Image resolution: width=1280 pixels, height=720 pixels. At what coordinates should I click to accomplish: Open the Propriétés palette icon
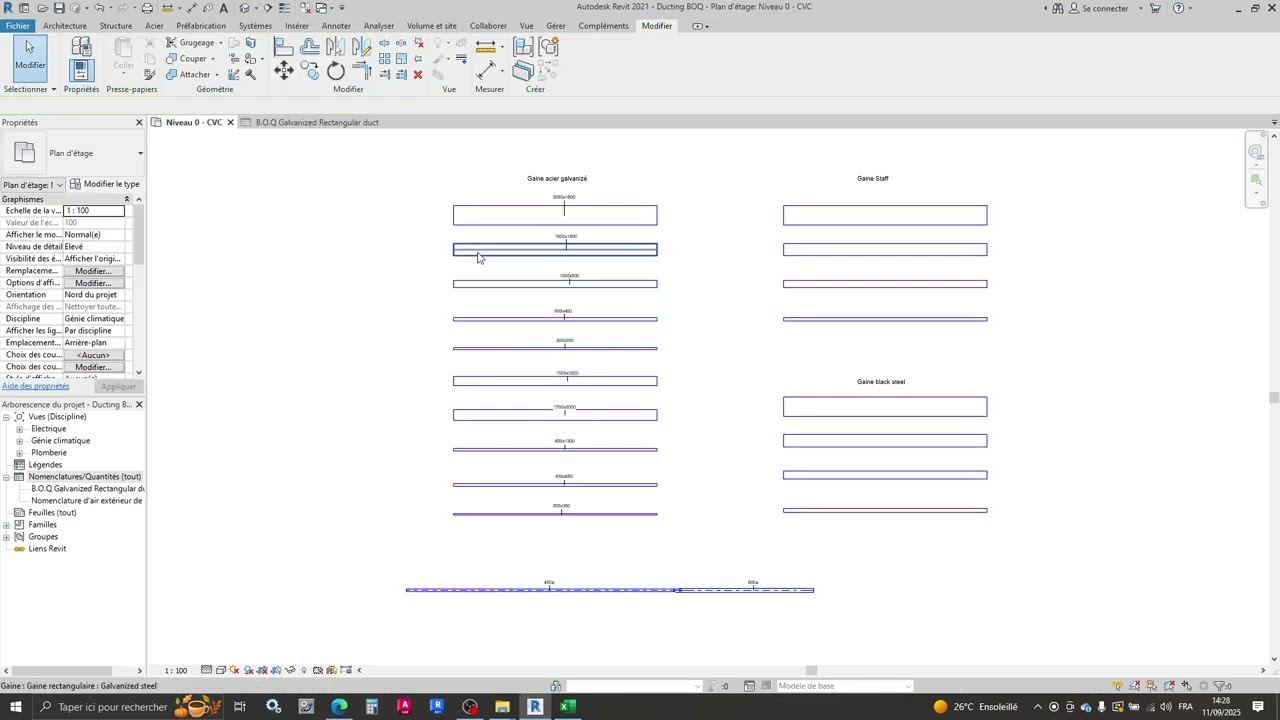(81, 70)
